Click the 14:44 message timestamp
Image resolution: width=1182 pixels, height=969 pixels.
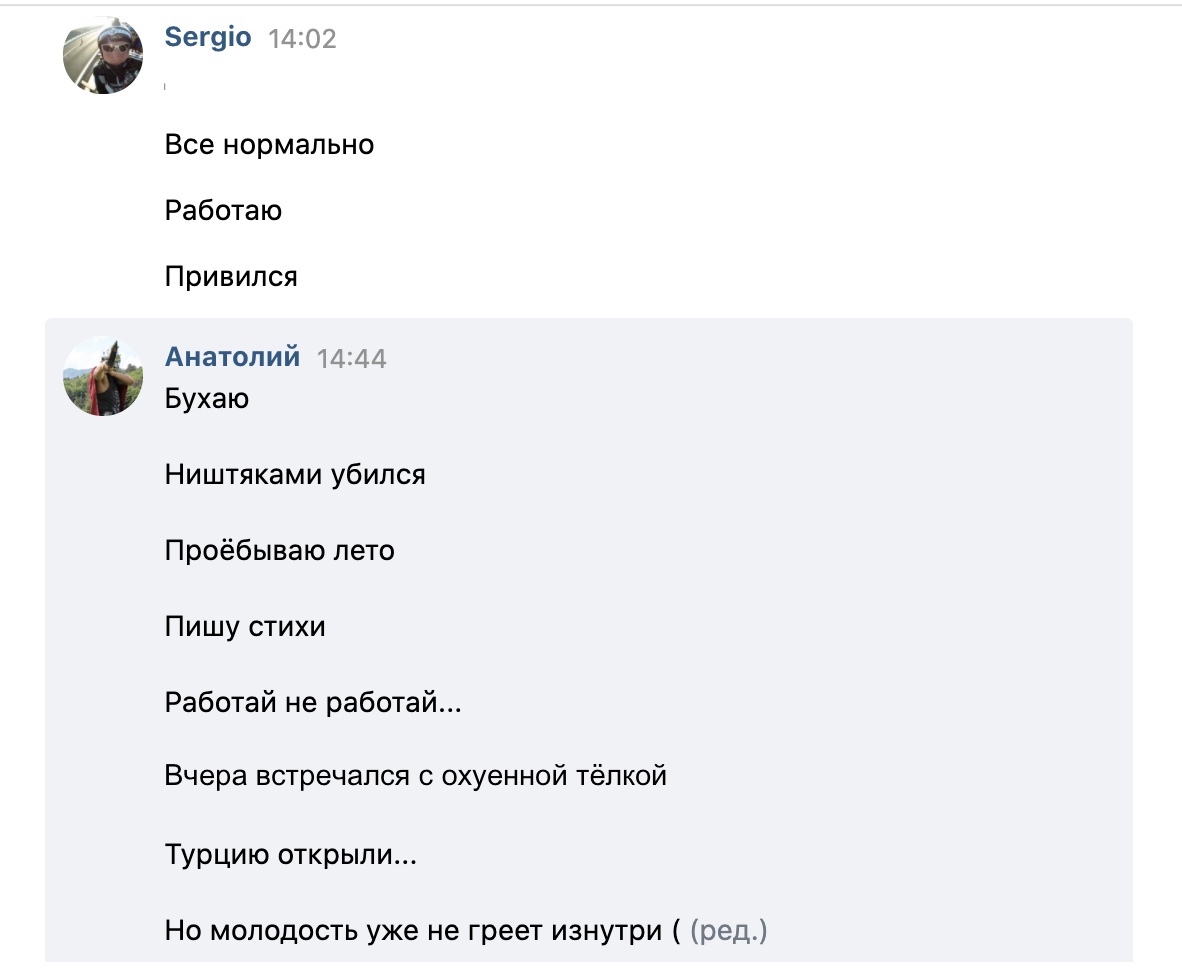[x=351, y=358]
